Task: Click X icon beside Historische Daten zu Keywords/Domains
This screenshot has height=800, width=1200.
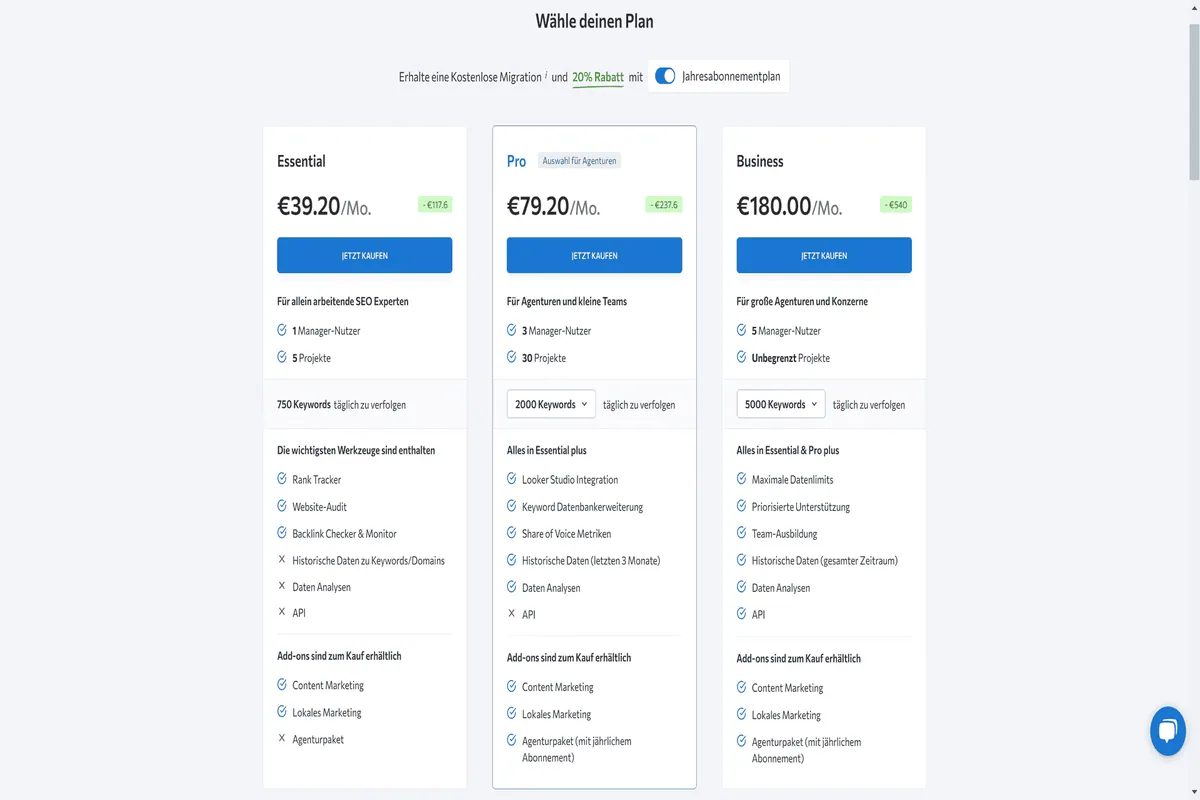Action: pos(282,560)
